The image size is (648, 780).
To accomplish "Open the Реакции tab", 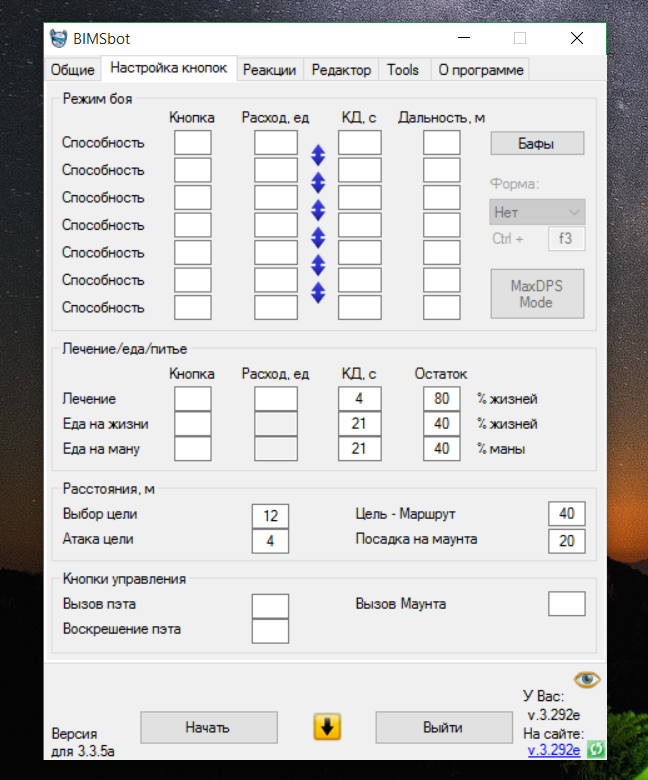I will pyautogui.click(x=269, y=70).
